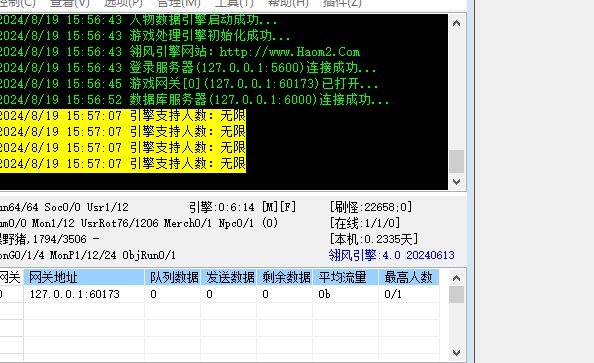Image resolution: width=594 pixels, height=363 pixels.
Task: Click the log panel scroll-down arrow
Action: [456, 182]
